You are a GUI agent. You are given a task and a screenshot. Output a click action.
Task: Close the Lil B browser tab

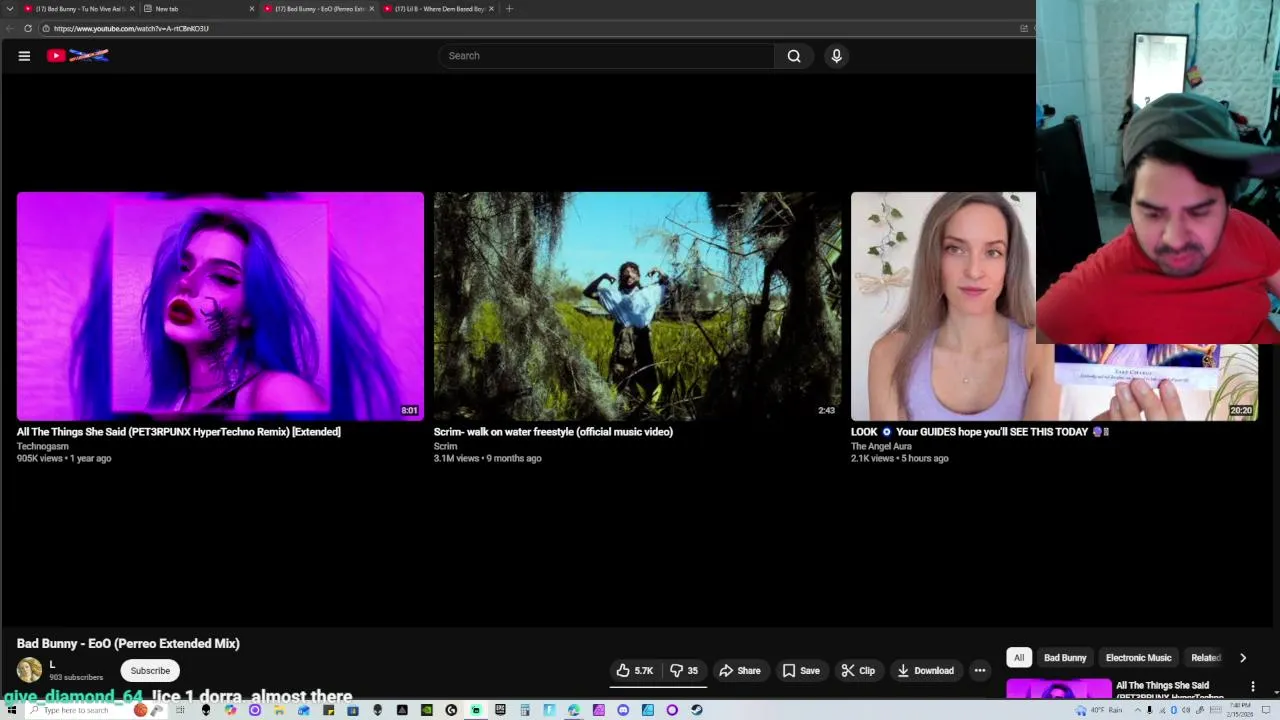pyautogui.click(x=491, y=9)
